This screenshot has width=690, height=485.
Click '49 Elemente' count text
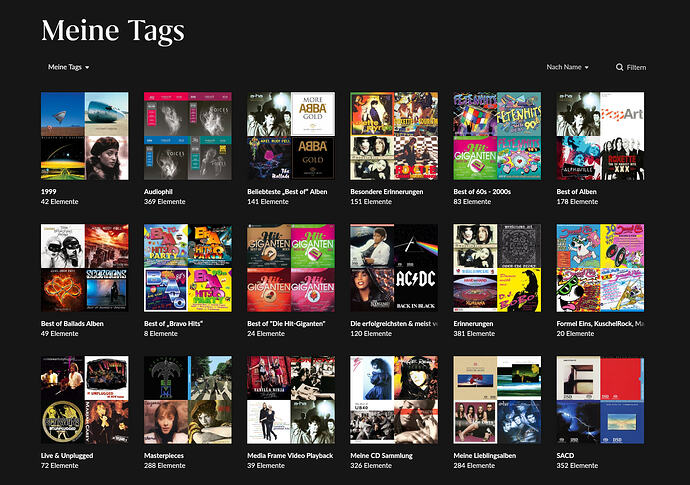[59, 334]
